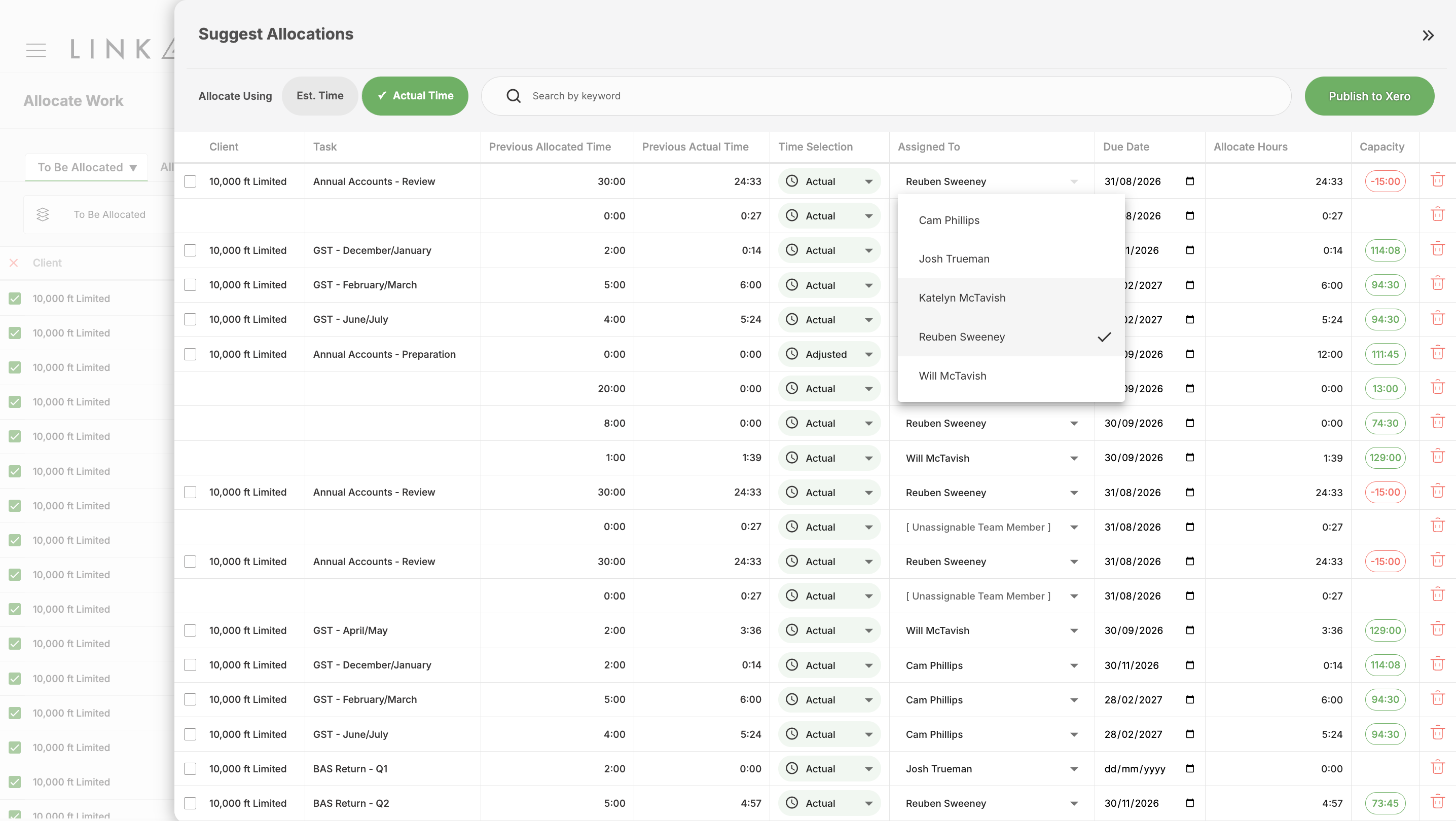
Task: Tick checkbox for BAS Return - Q2
Action: tap(190, 803)
